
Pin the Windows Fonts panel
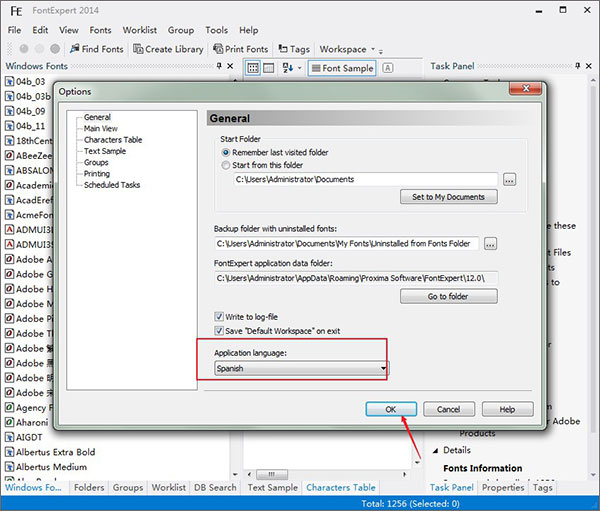coord(219,66)
